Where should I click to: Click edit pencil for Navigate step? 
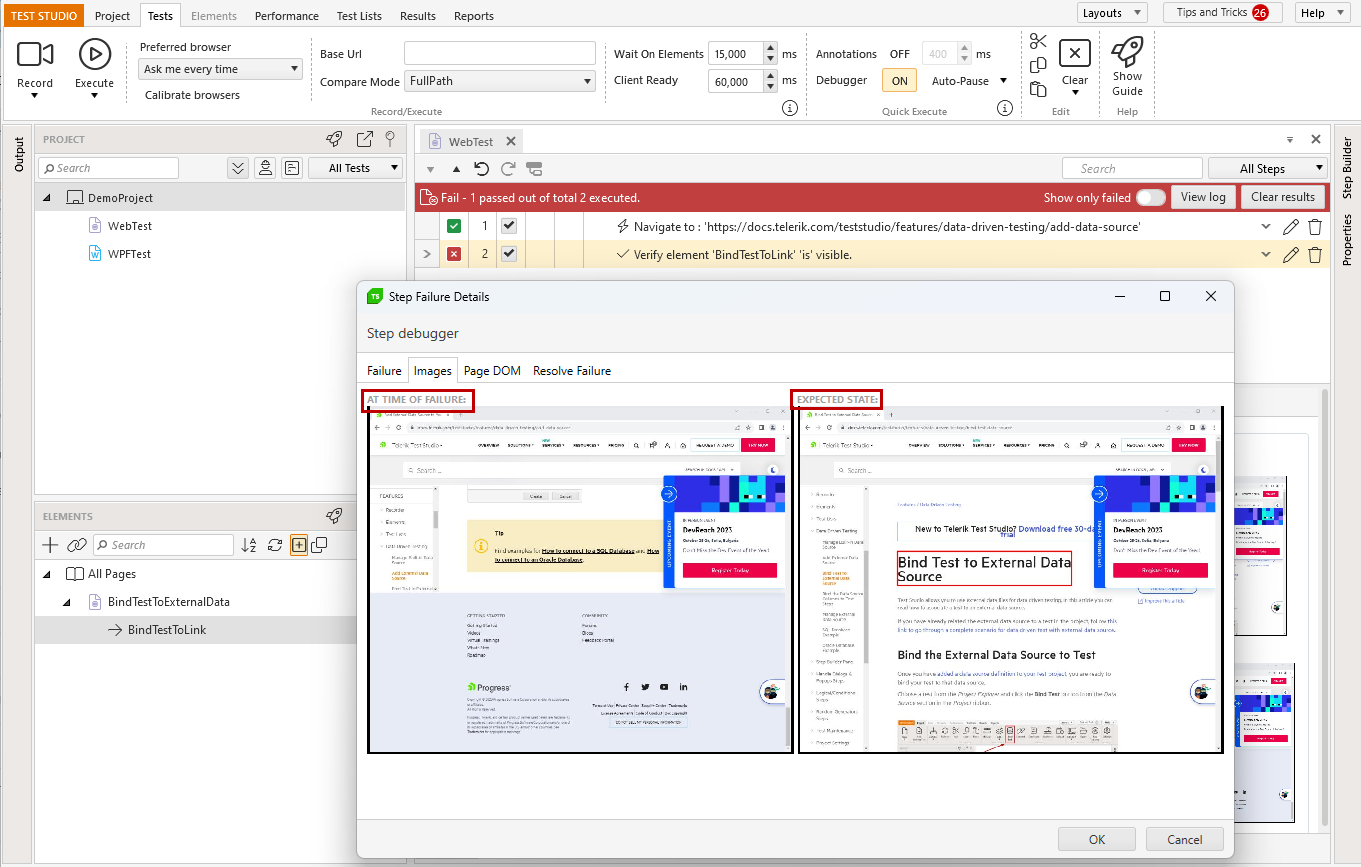tap(1291, 227)
